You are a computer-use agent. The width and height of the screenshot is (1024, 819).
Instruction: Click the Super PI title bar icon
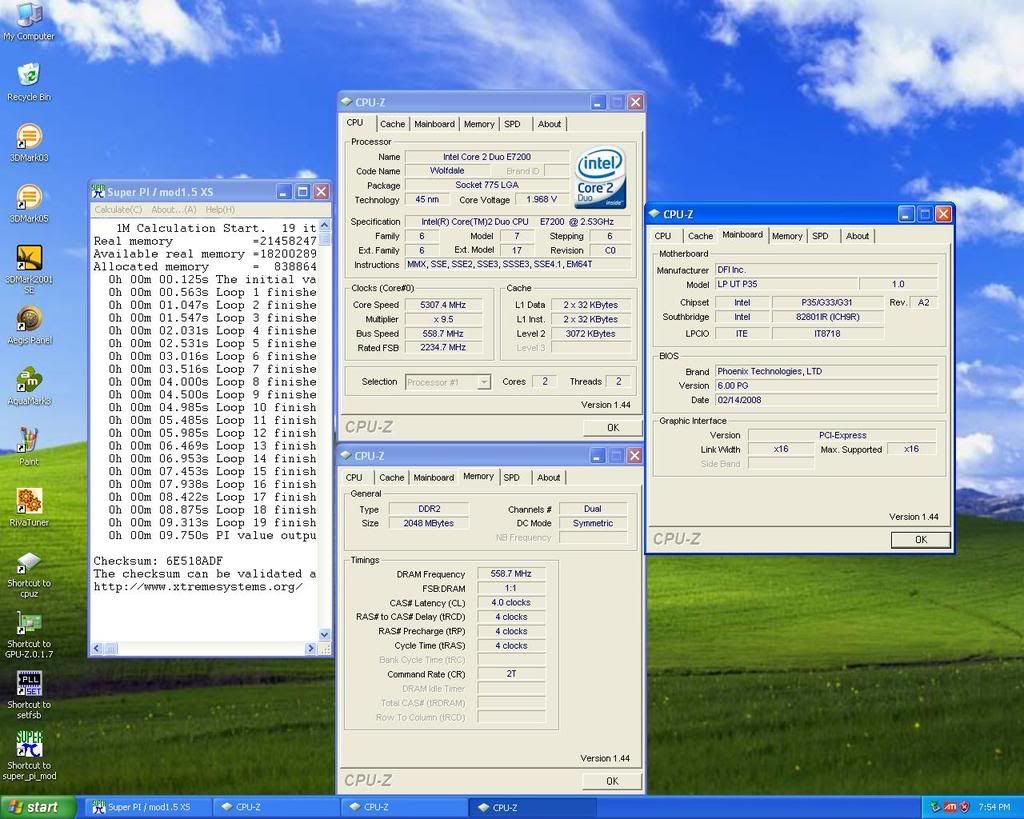98,191
